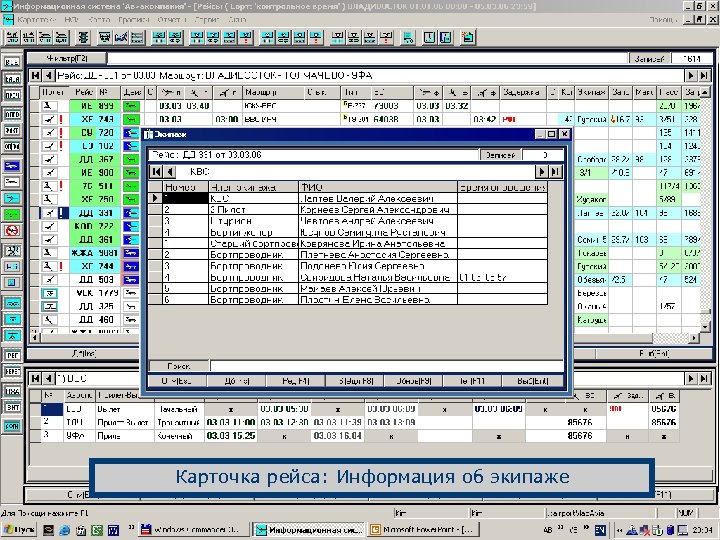Click the clock icon with the white face in the toolbar
Image resolution: width=720 pixels, height=540 pixels.
click(x=428, y=37)
